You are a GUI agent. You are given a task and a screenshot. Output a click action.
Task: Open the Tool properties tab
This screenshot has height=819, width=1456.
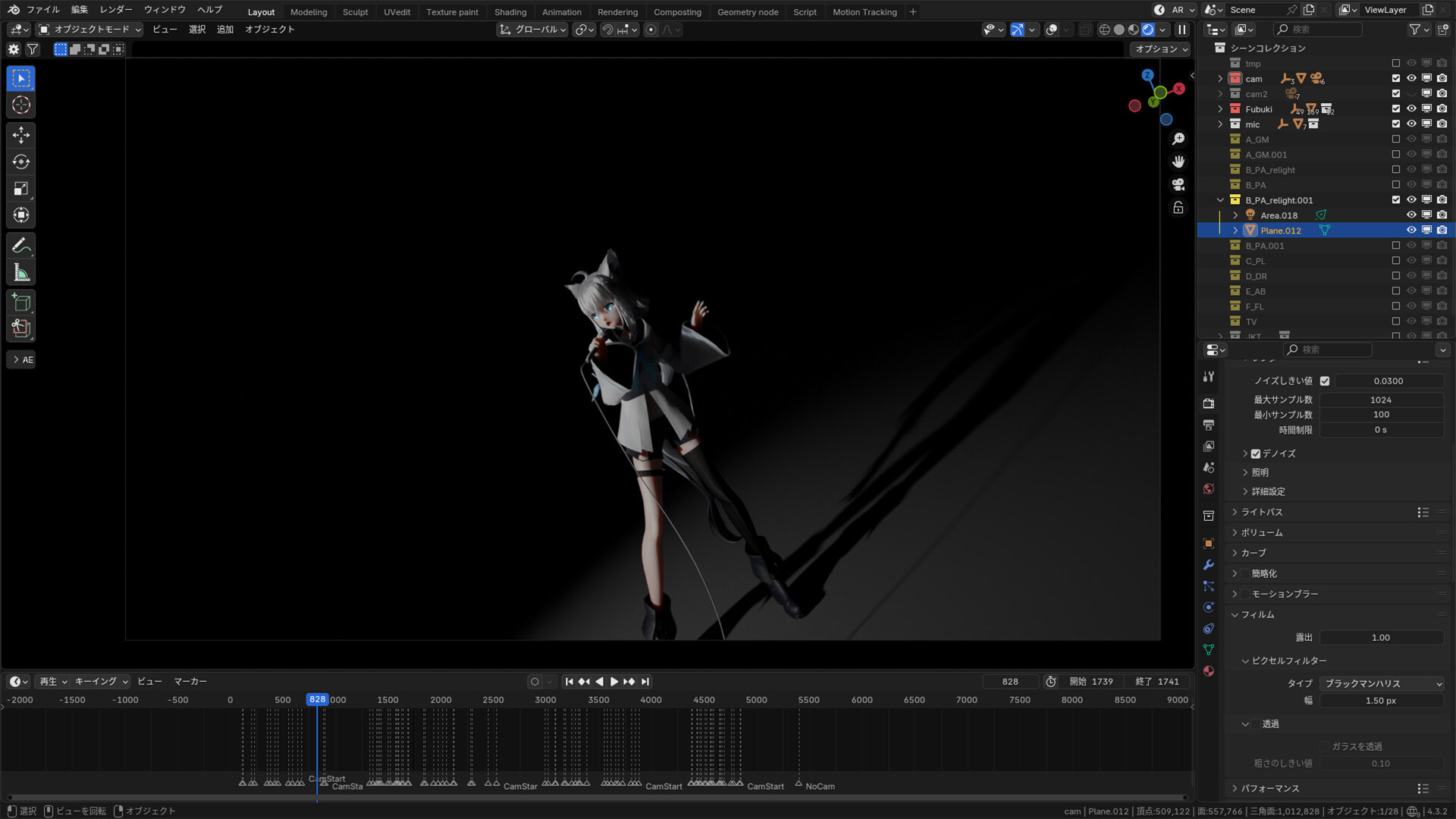tap(1209, 377)
